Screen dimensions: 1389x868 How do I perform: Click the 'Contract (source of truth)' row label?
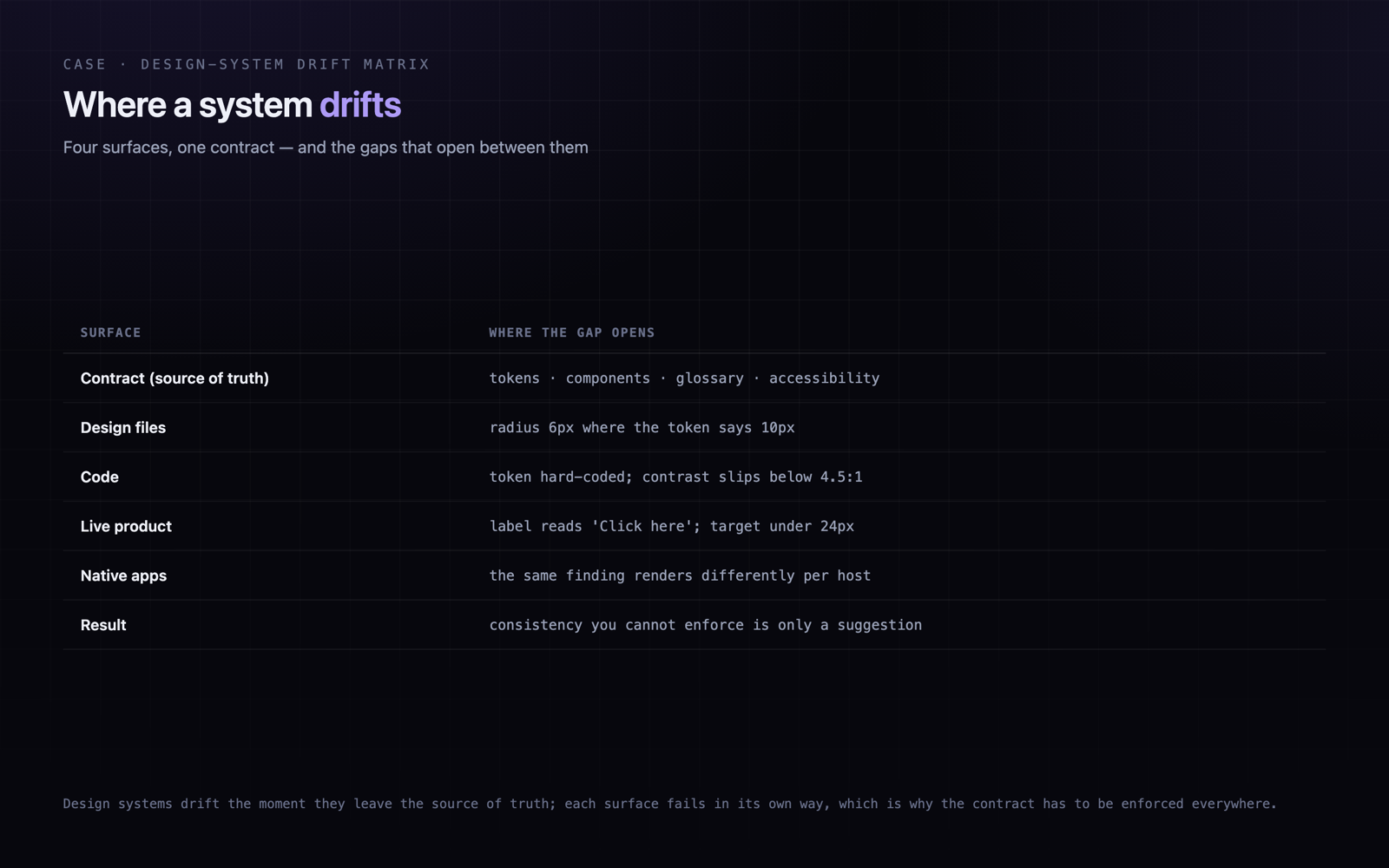pos(174,378)
